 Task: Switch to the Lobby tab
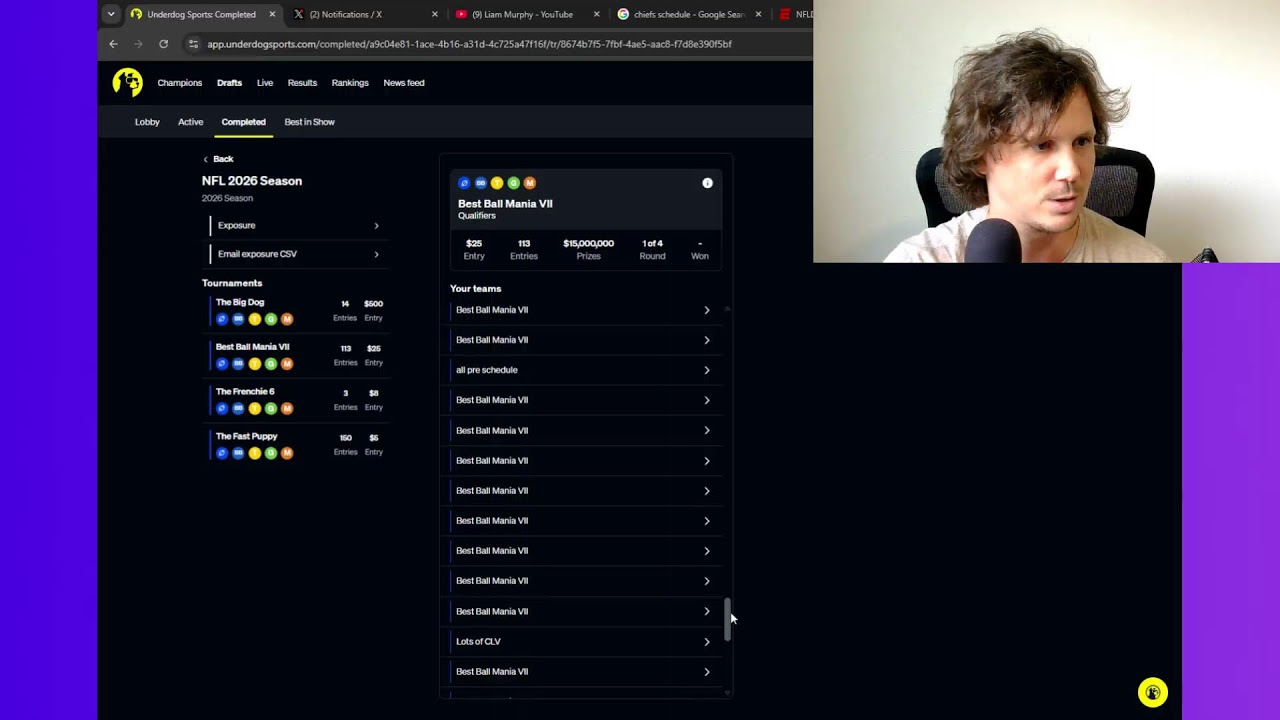pyautogui.click(x=147, y=122)
